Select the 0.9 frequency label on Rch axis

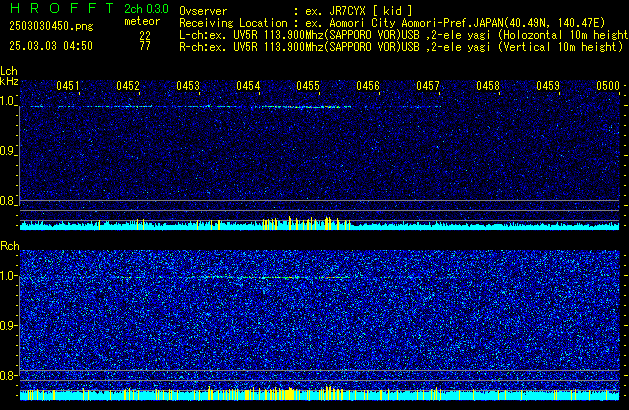8,325
